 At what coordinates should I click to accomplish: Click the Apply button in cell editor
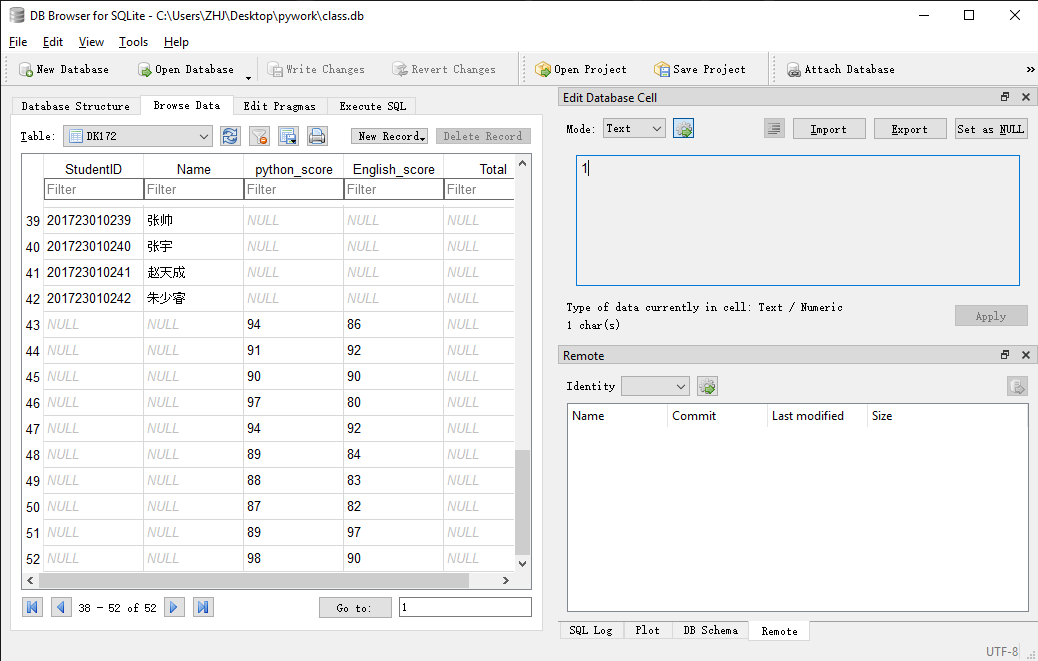pos(991,316)
